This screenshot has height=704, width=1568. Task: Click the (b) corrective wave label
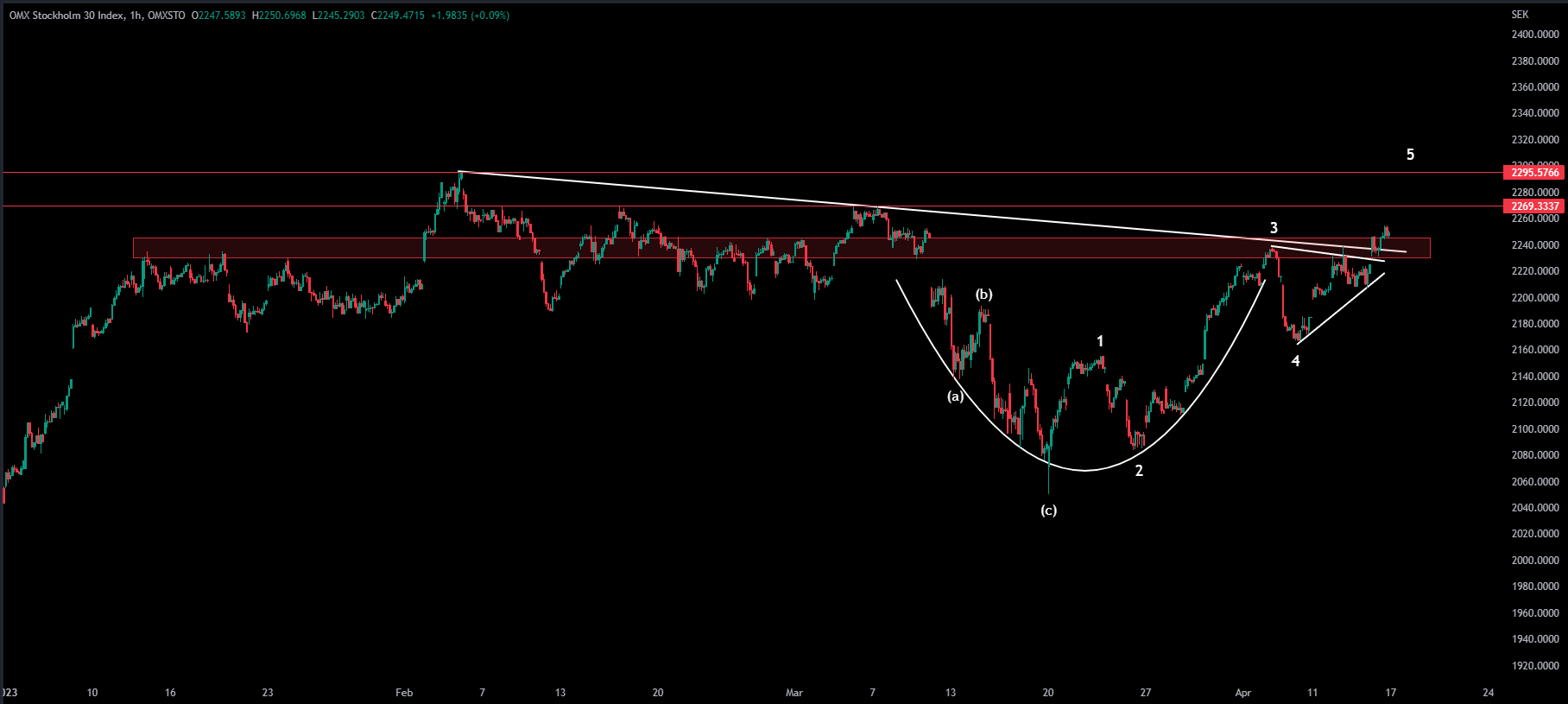tap(983, 295)
